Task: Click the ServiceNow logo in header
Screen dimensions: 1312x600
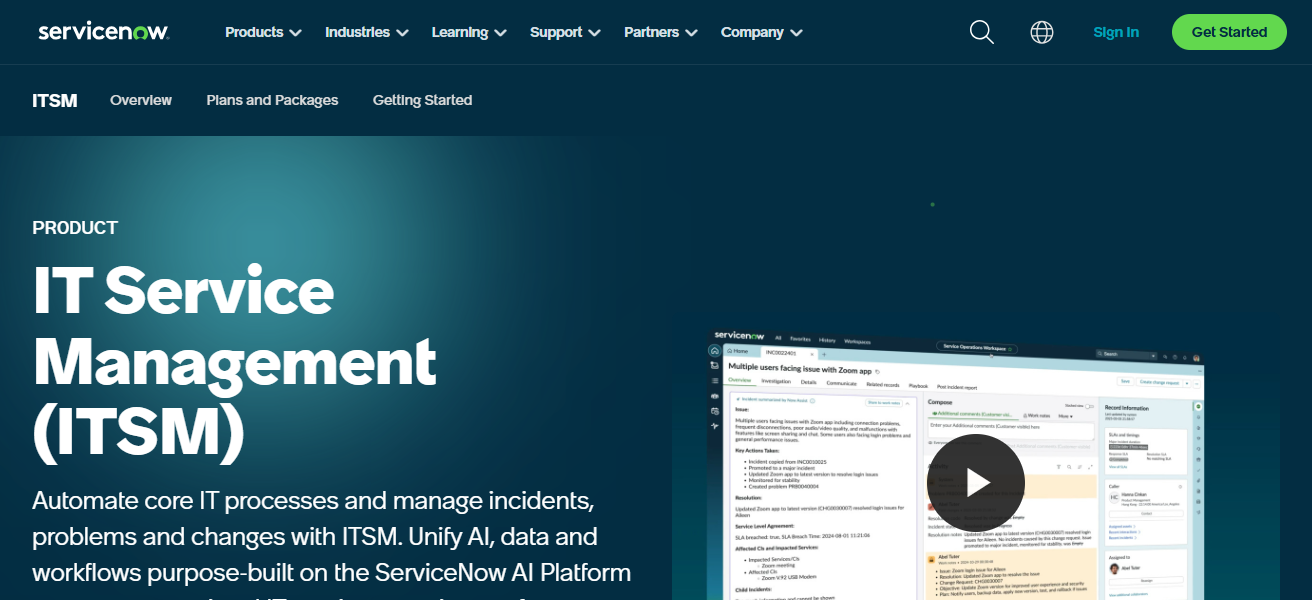Action: point(104,32)
